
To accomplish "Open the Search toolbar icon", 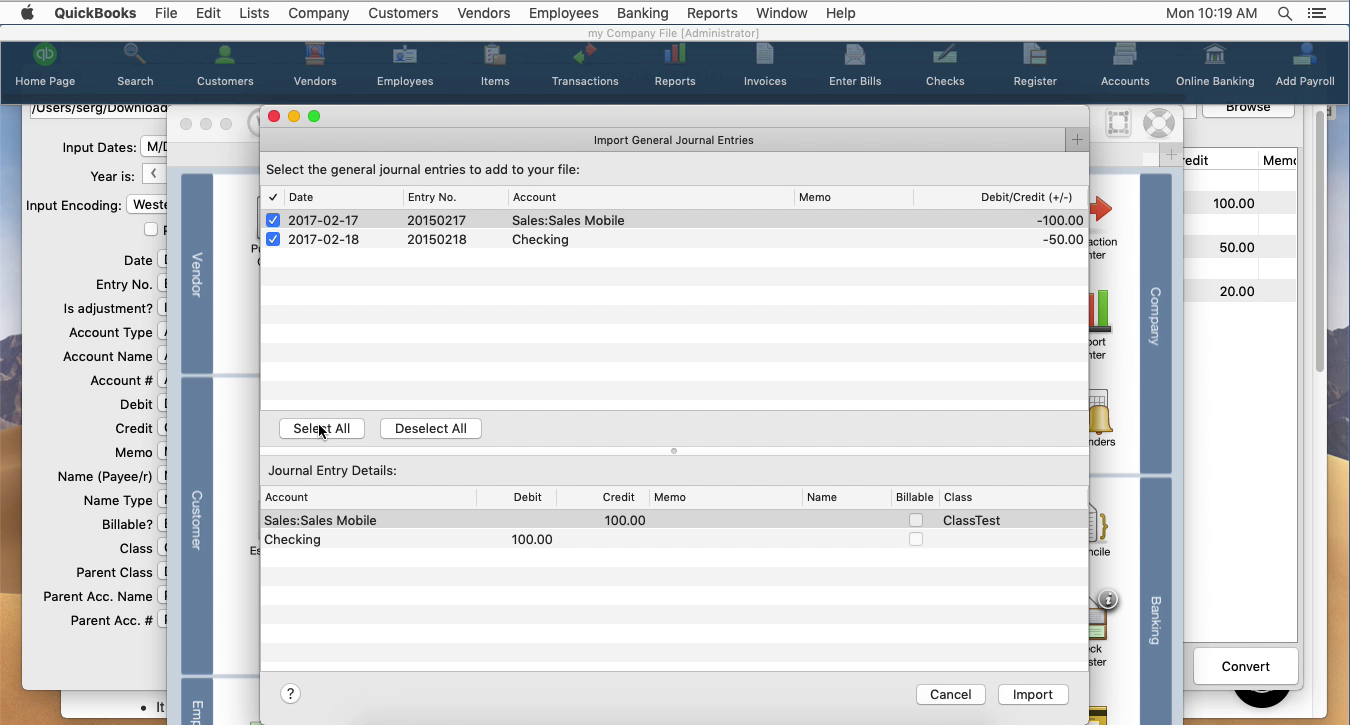I will pyautogui.click(x=135, y=66).
